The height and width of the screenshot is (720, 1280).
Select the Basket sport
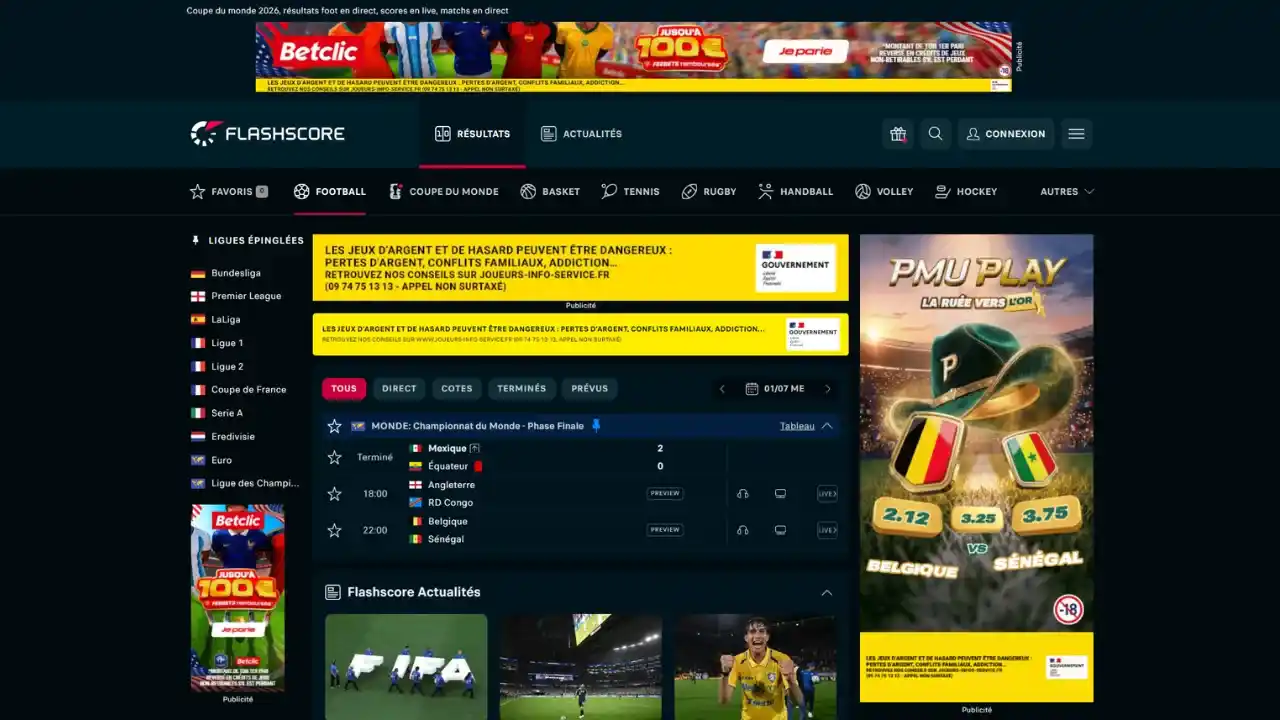tap(550, 191)
